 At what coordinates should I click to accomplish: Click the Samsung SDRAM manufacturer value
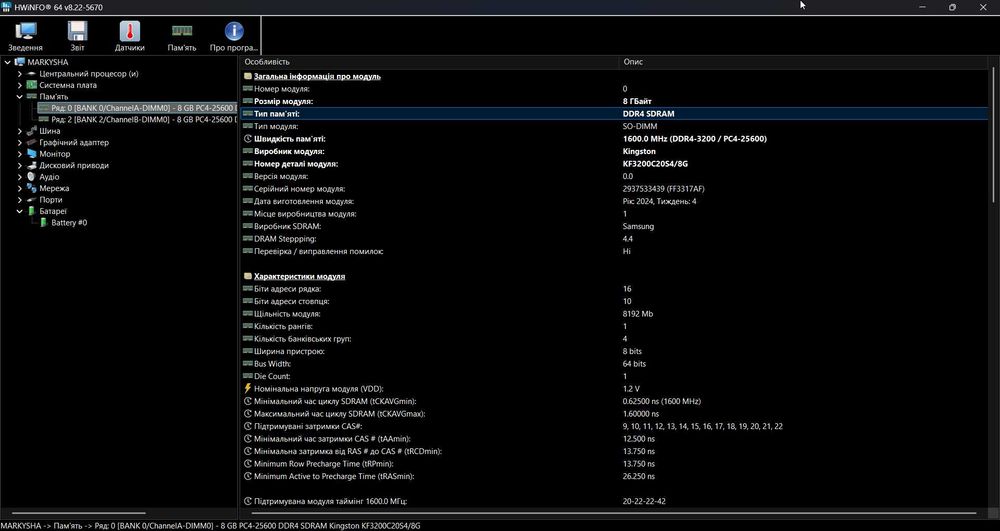(638, 226)
